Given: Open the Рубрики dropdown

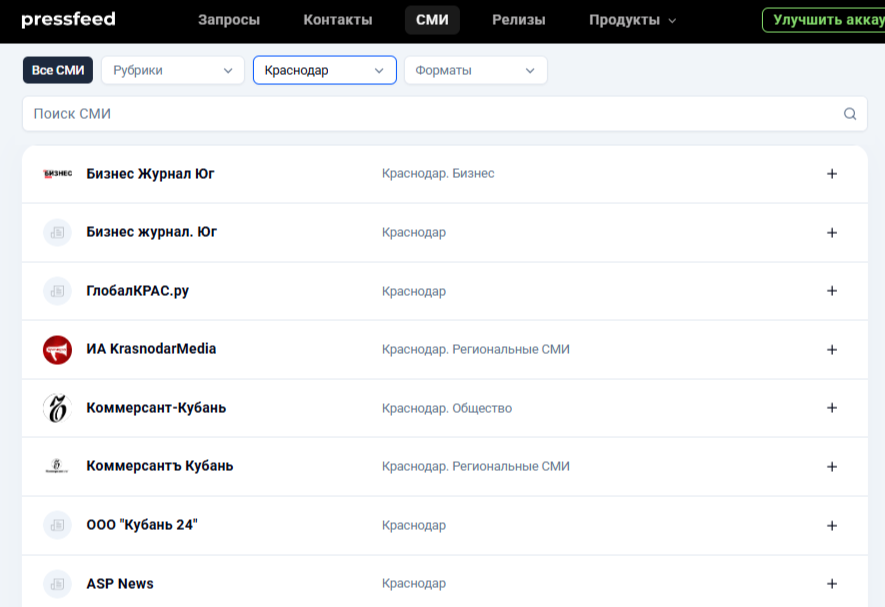Looking at the screenshot, I should [x=173, y=70].
